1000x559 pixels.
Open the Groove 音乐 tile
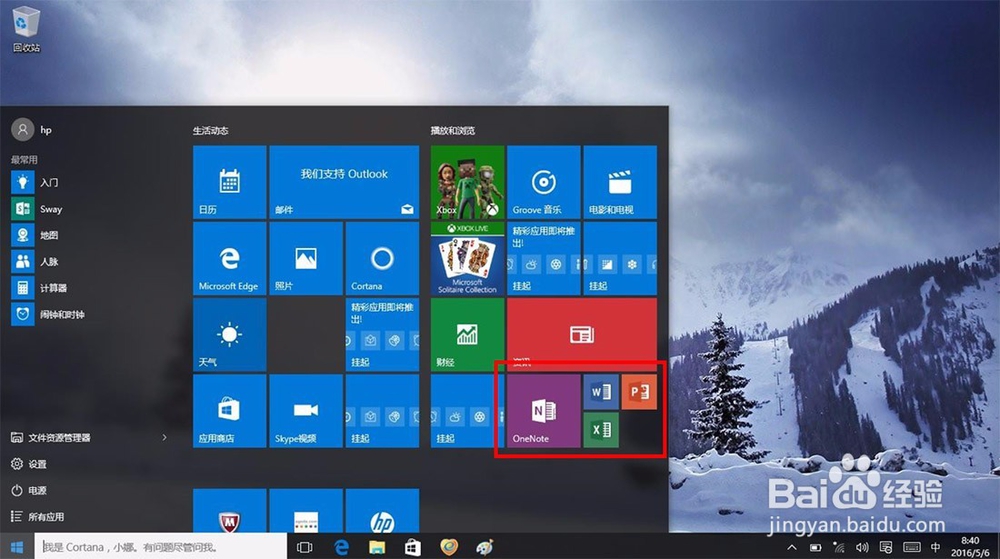click(x=543, y=182)
